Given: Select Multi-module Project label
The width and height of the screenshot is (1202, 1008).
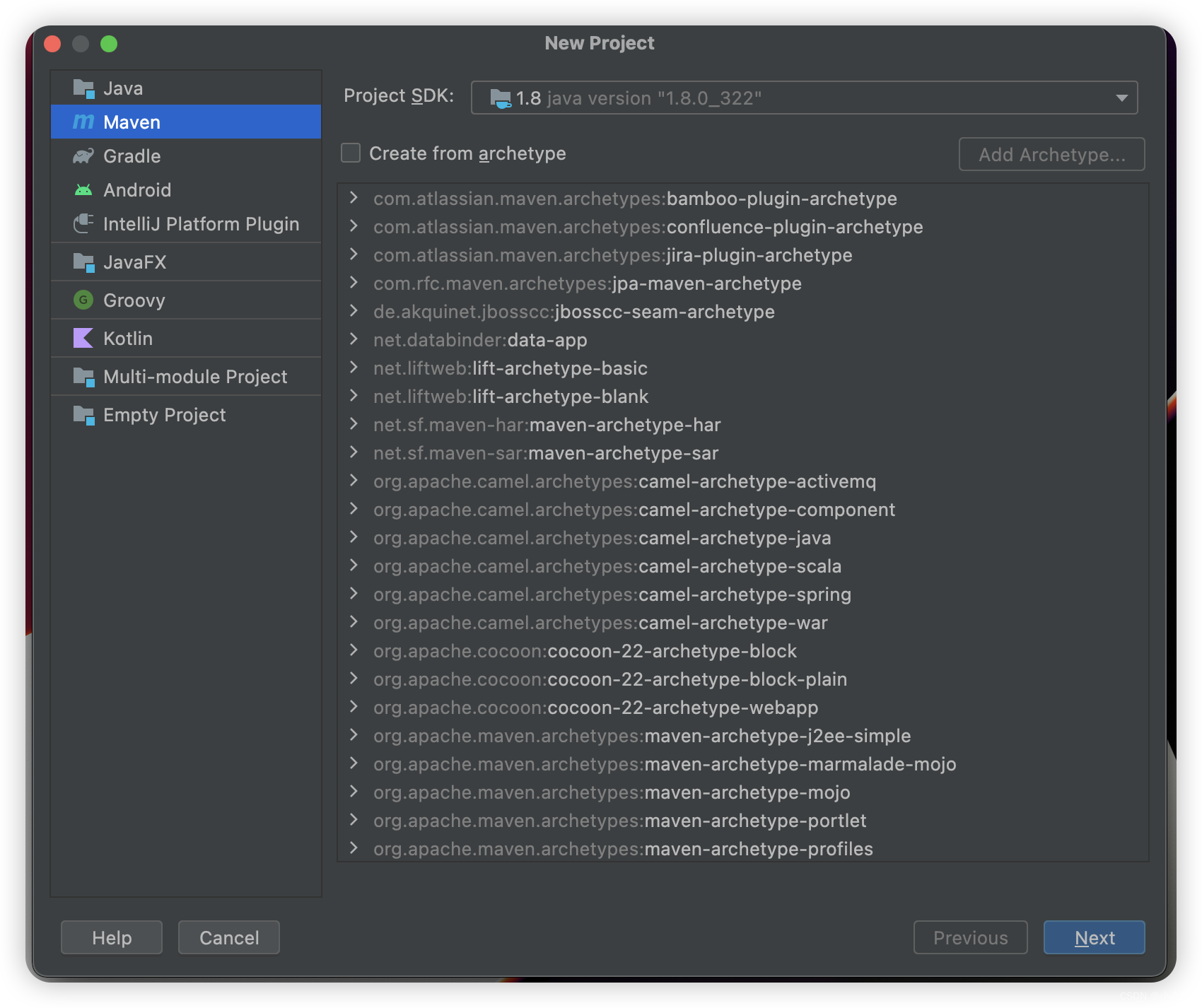Looking at the screenshot, I should point(195,377).
